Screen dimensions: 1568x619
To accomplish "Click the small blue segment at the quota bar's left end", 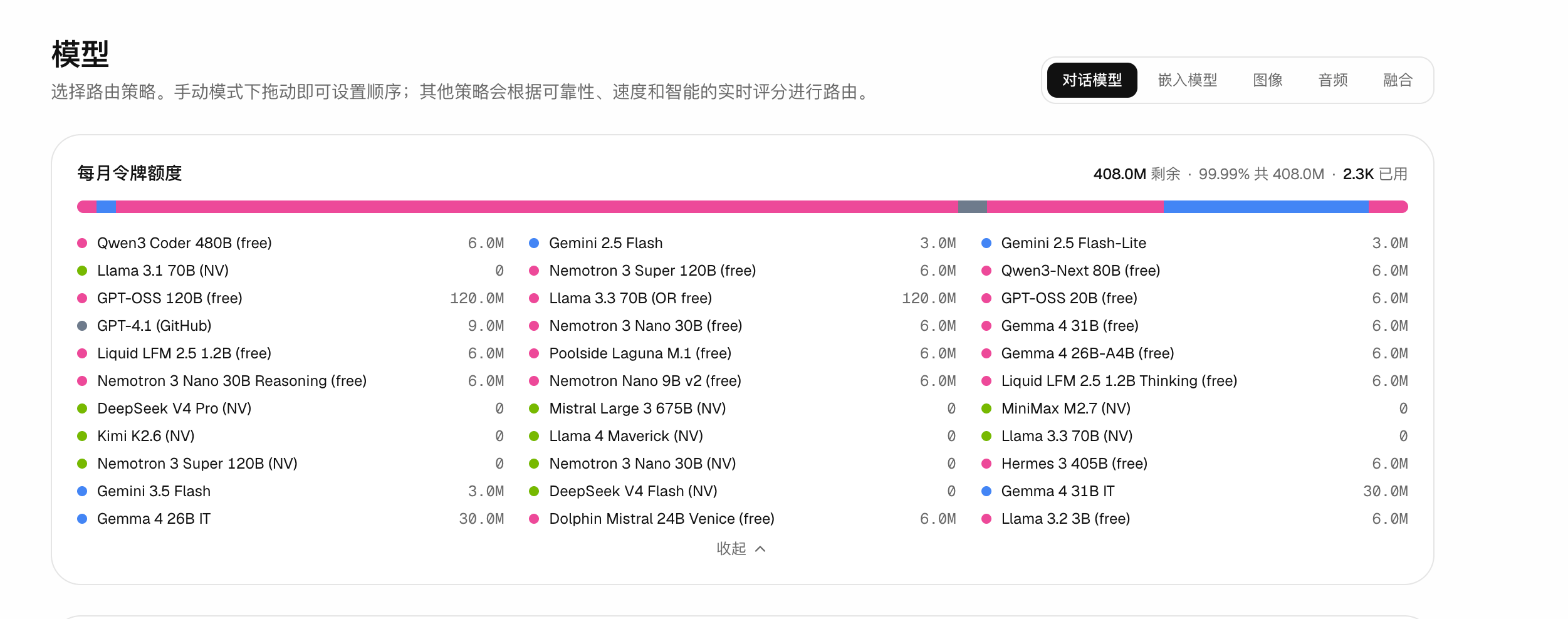I will point(107,207).
